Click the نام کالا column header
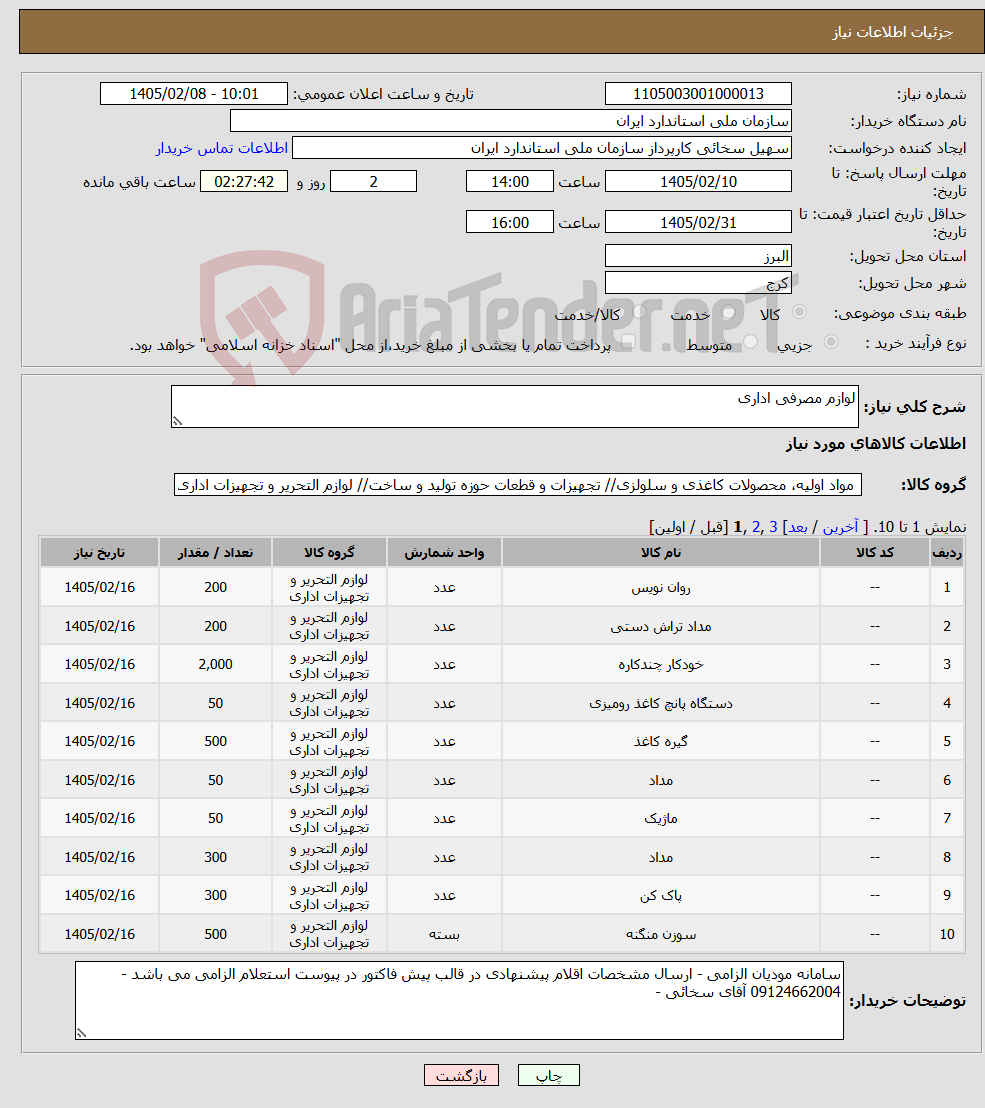Viewport: 985px width, 1108px height. (x=661, y=553)
